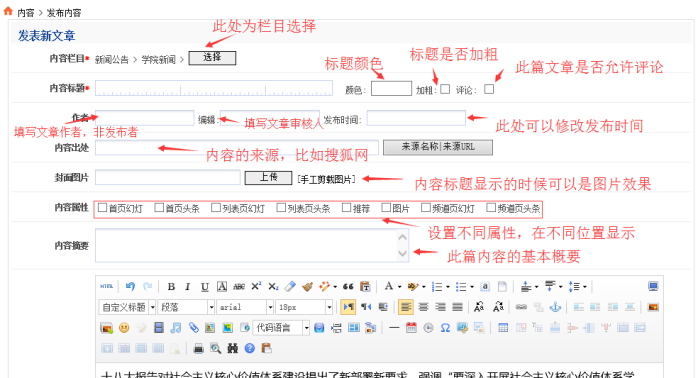Expand the arial font family dropdown
This screenshot has height=378, width=698.
pos(245,307)
